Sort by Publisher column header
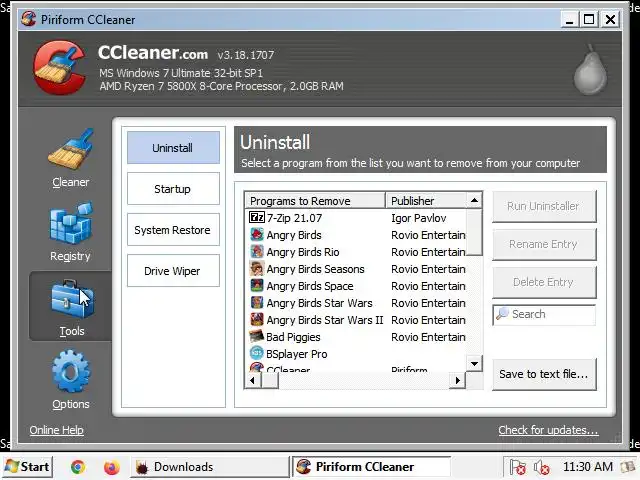This screenshot has width=640, height=480. point(426,201)
